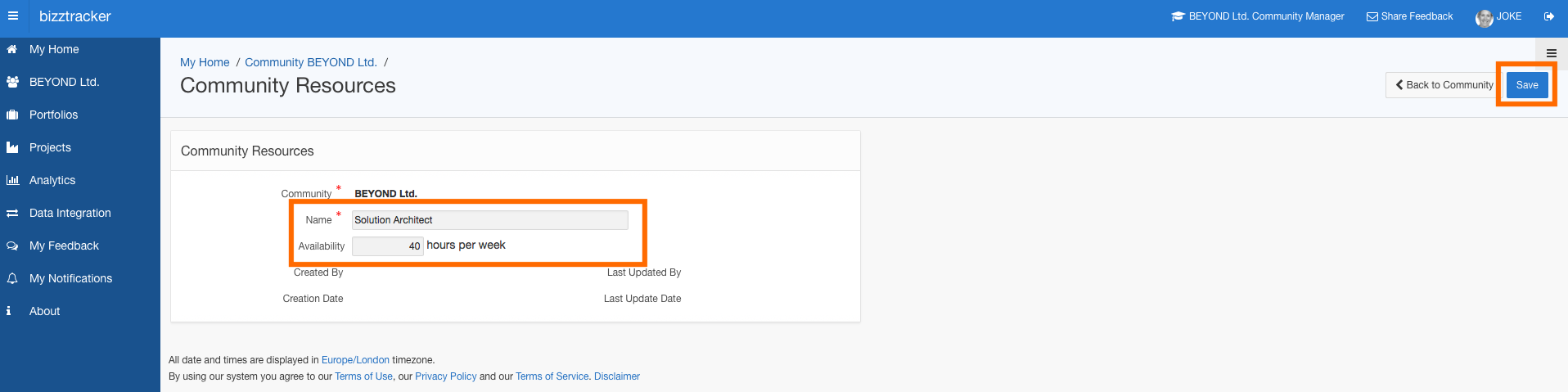
Task: Click the BEYOND Ltd. community value text
Action: click(385, 194)
